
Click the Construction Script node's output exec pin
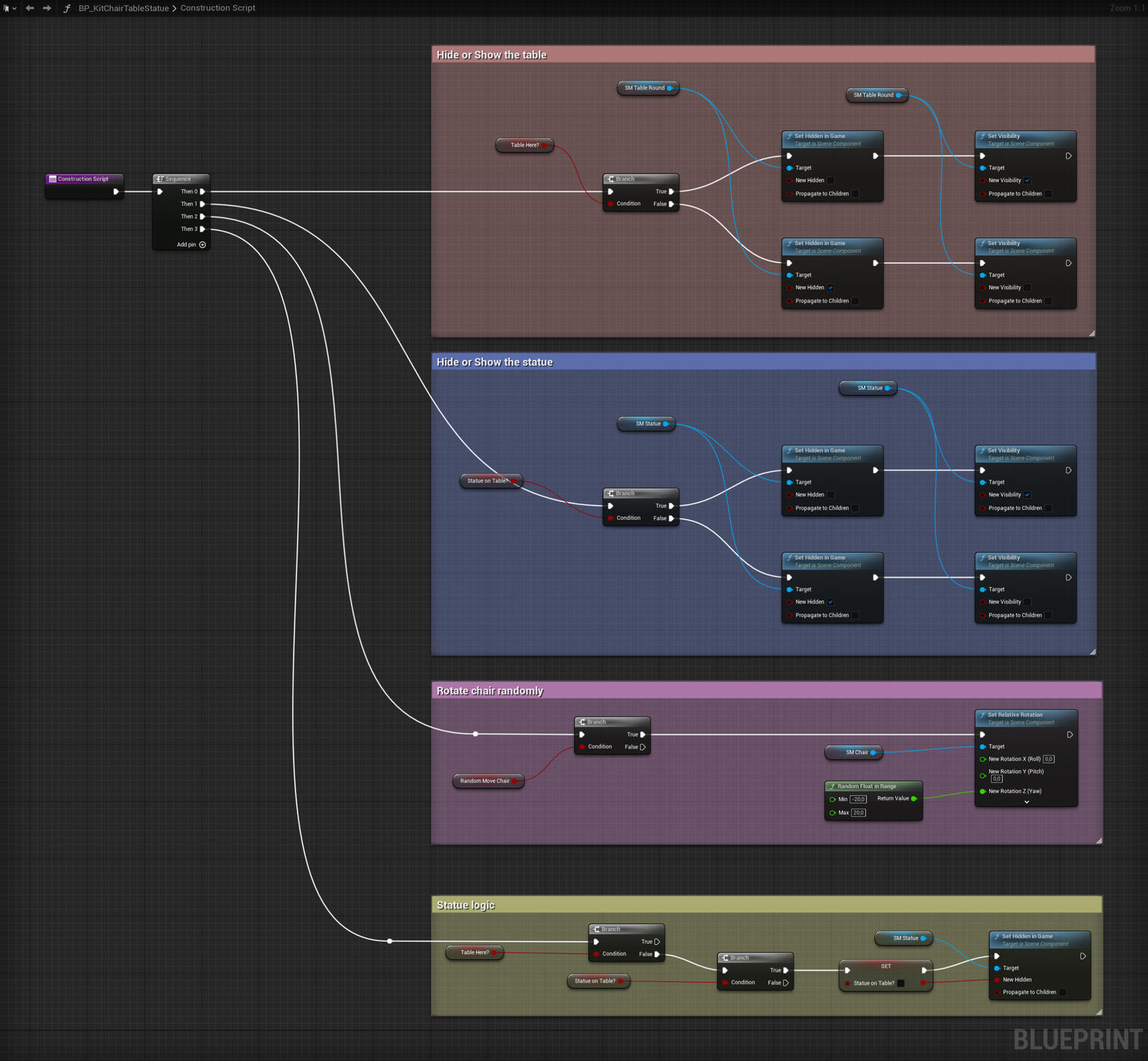[116, 191]
